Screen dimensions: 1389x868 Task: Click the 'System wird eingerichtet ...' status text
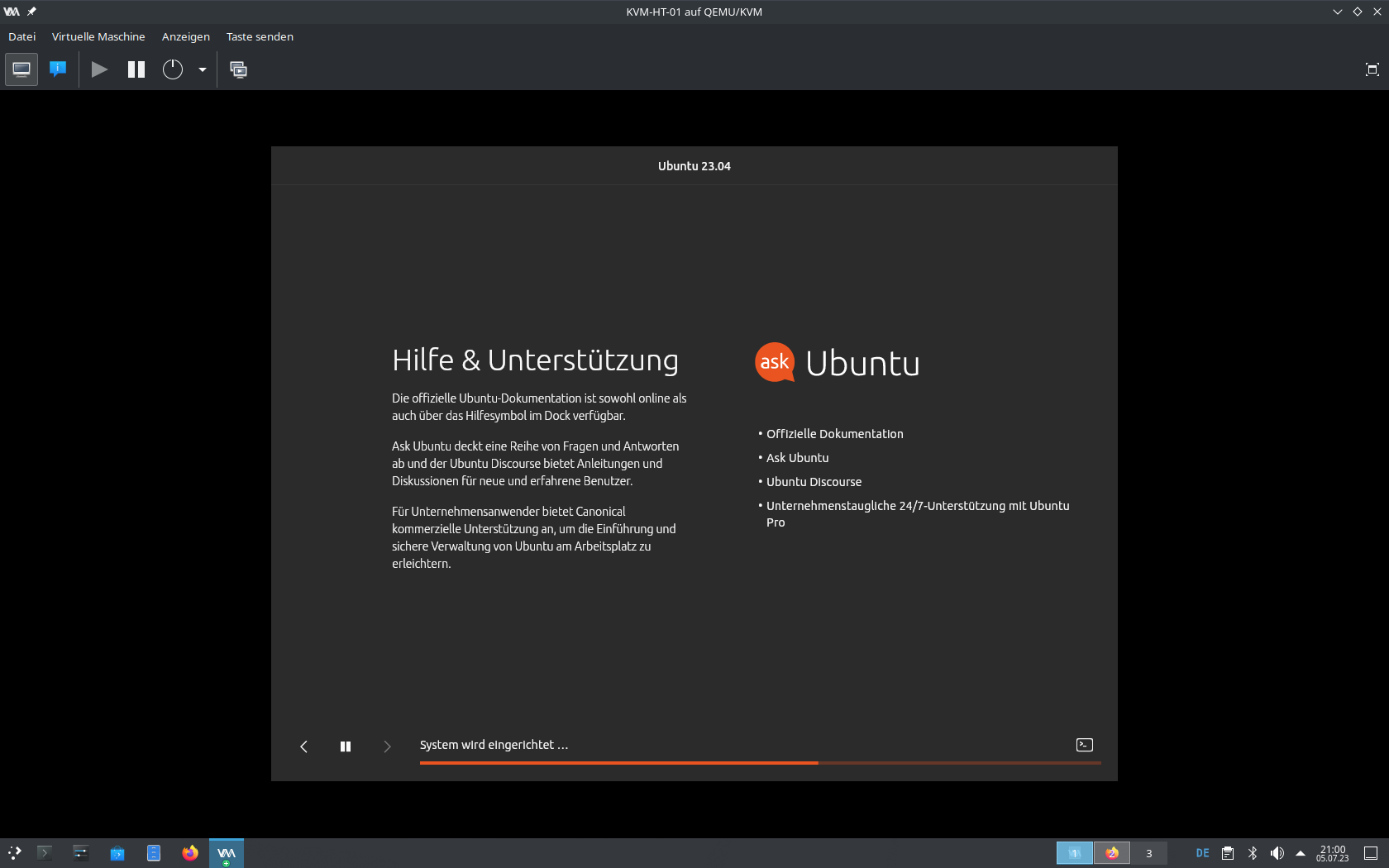pos(494,745)
